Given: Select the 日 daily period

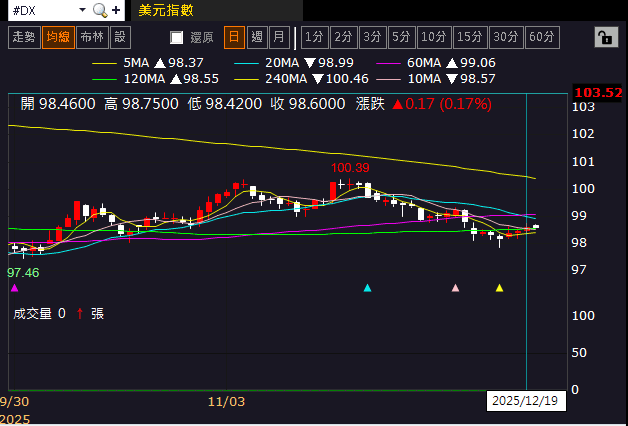Looking at the screenshot, I should (x=234, y=37).
